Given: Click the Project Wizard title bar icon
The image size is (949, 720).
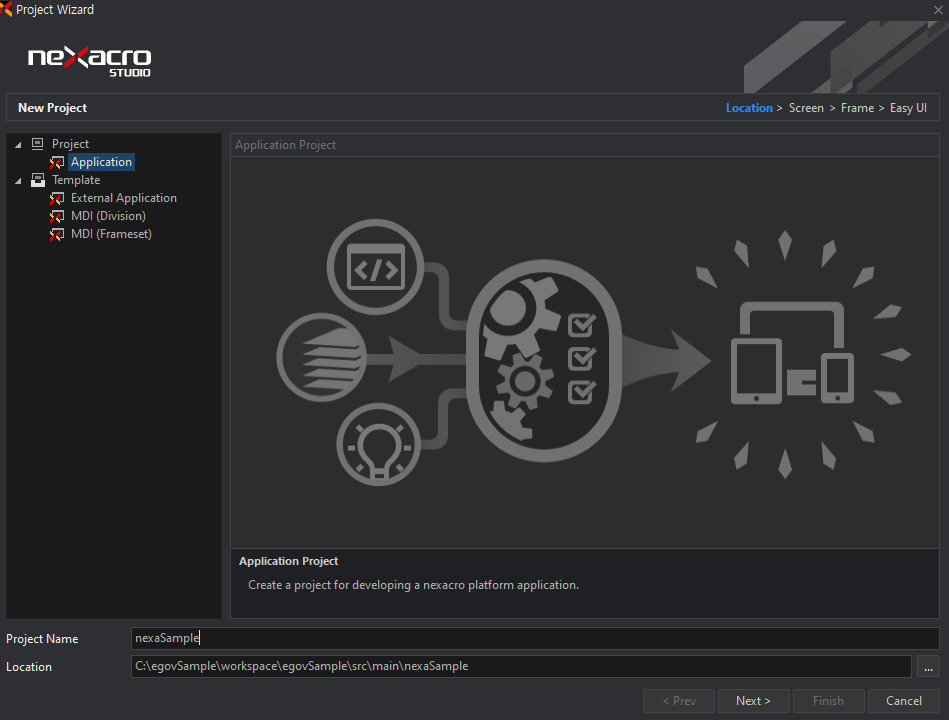Looking at the screenshot, I should (6, 8).
